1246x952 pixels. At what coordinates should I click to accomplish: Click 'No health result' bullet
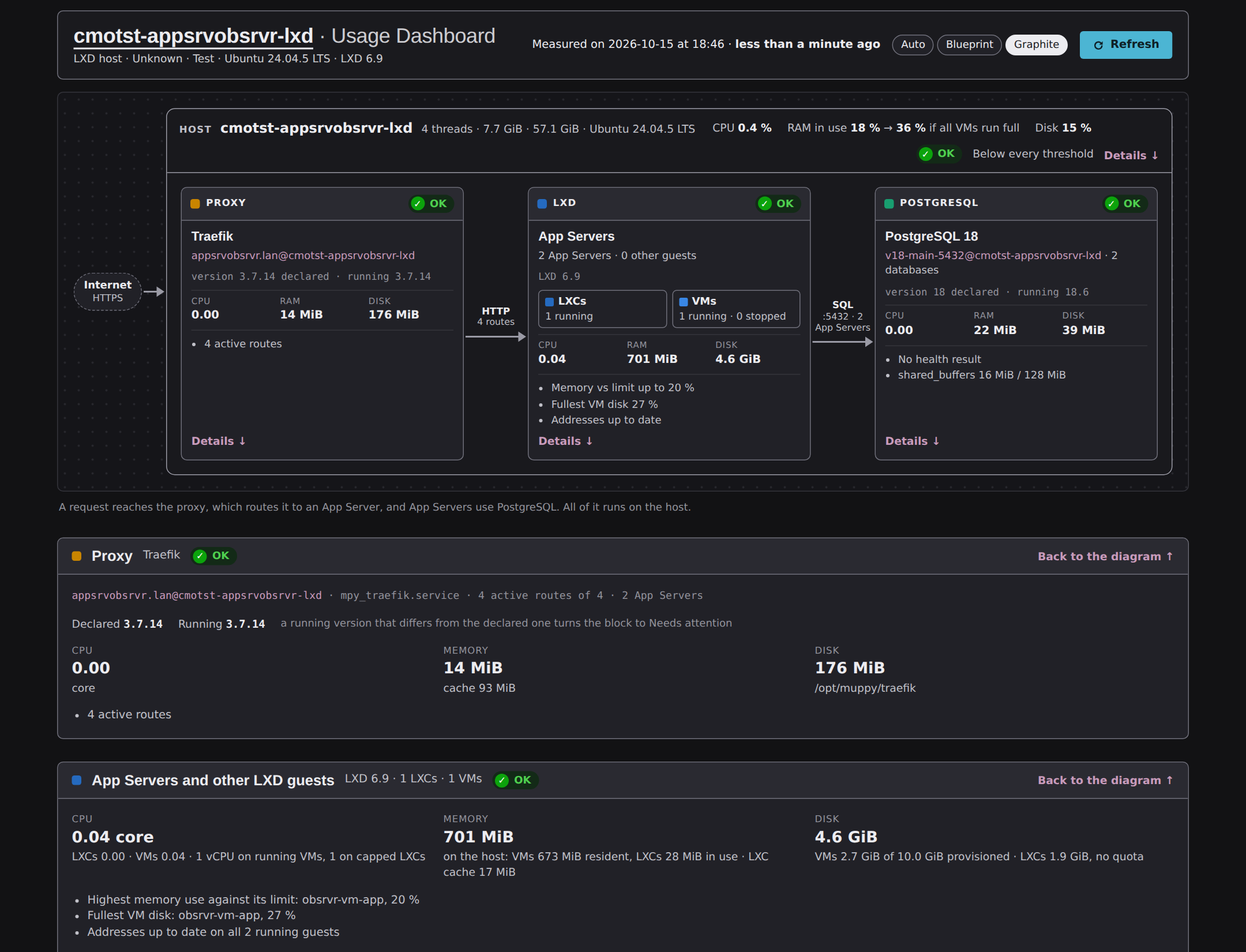click(939, 359)
